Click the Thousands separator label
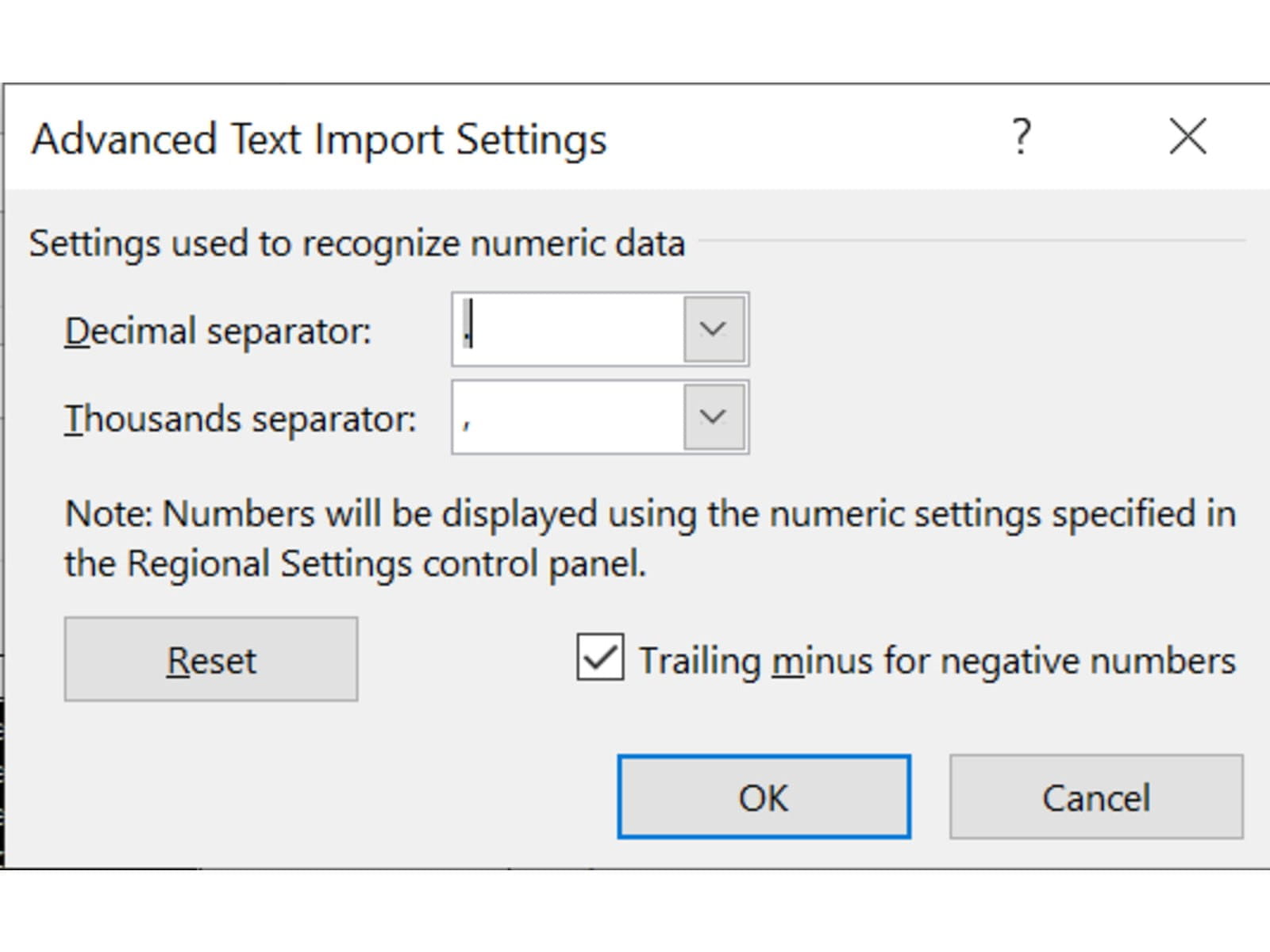Viewport: 1270px width, 952px height. pos(240,419)
